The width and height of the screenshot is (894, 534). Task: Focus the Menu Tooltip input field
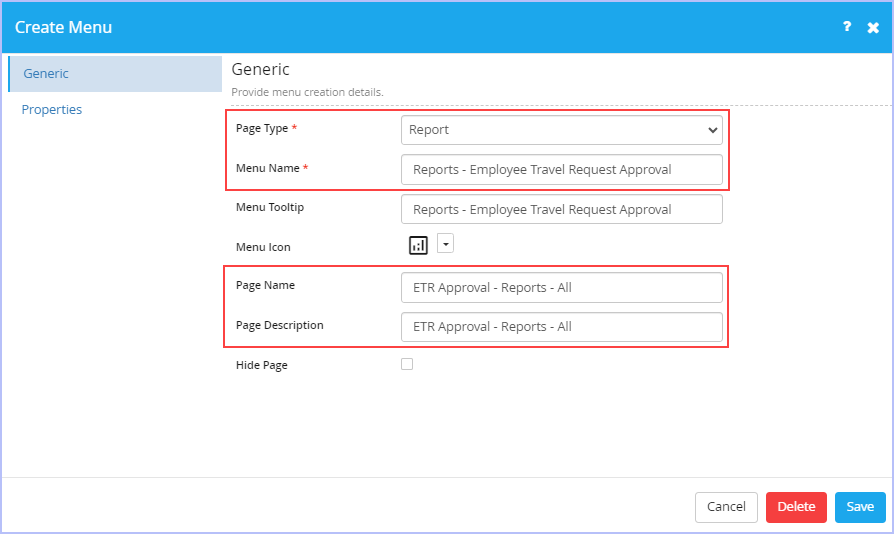click(562, 209)
